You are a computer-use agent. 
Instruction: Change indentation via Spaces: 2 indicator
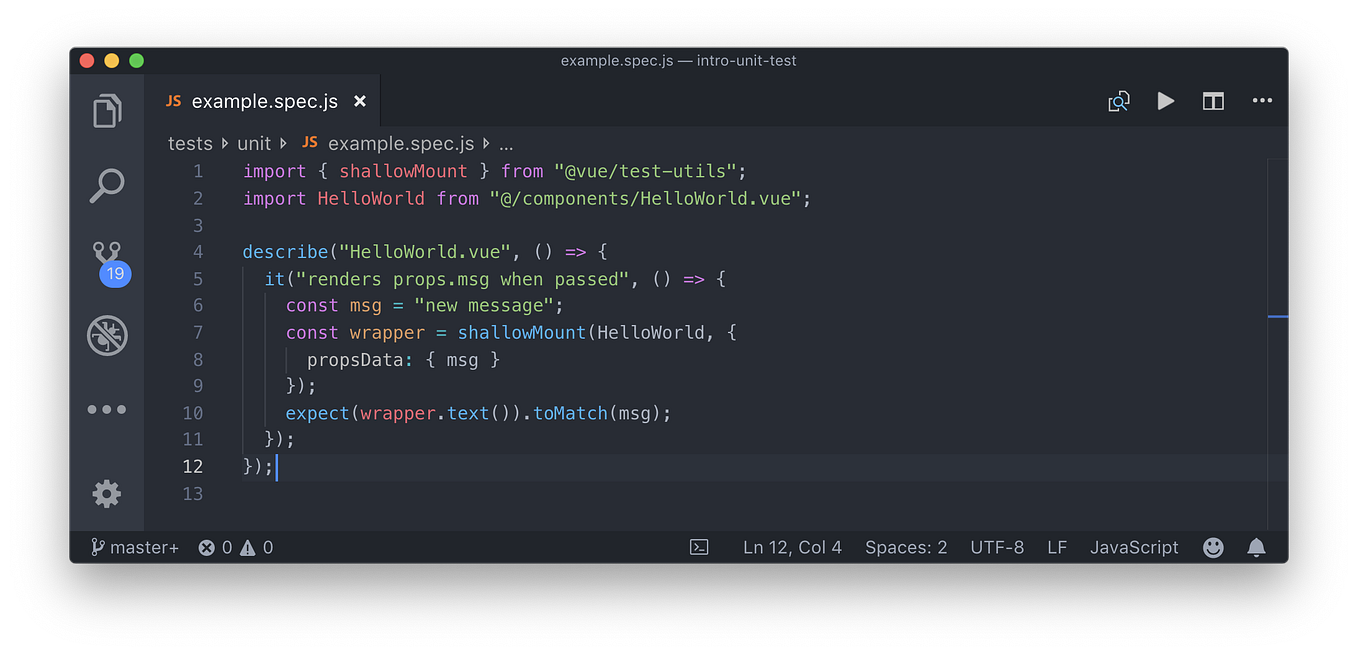pos(905,547)
